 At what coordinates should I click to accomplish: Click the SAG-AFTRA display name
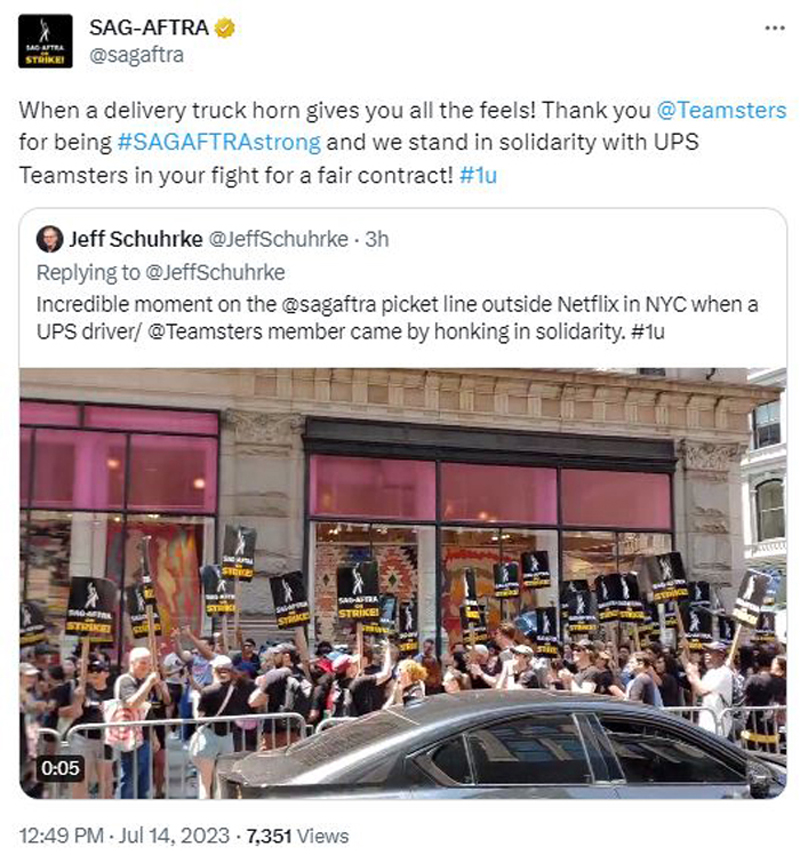click(149, 27)
